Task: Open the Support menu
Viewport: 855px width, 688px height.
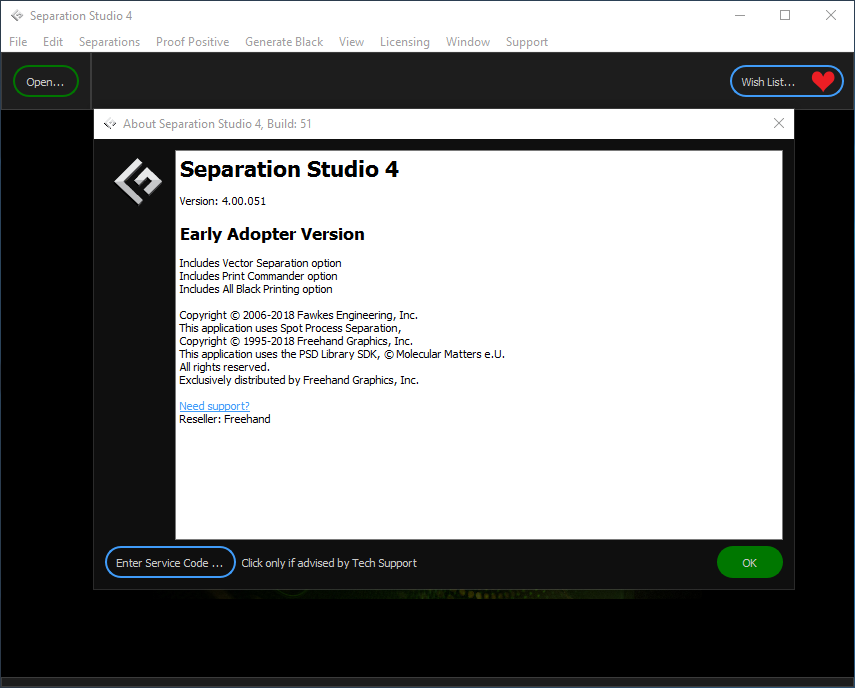Action: click(x=527, y=42)
